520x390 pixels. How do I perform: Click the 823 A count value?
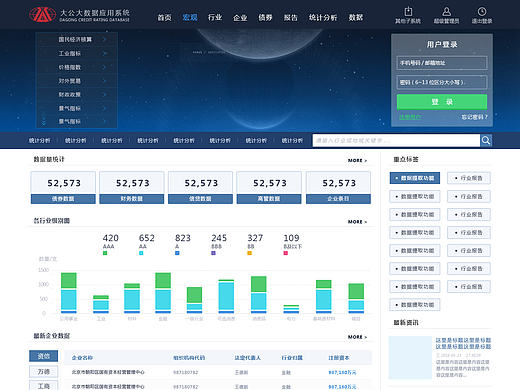(x=183, y=238)
